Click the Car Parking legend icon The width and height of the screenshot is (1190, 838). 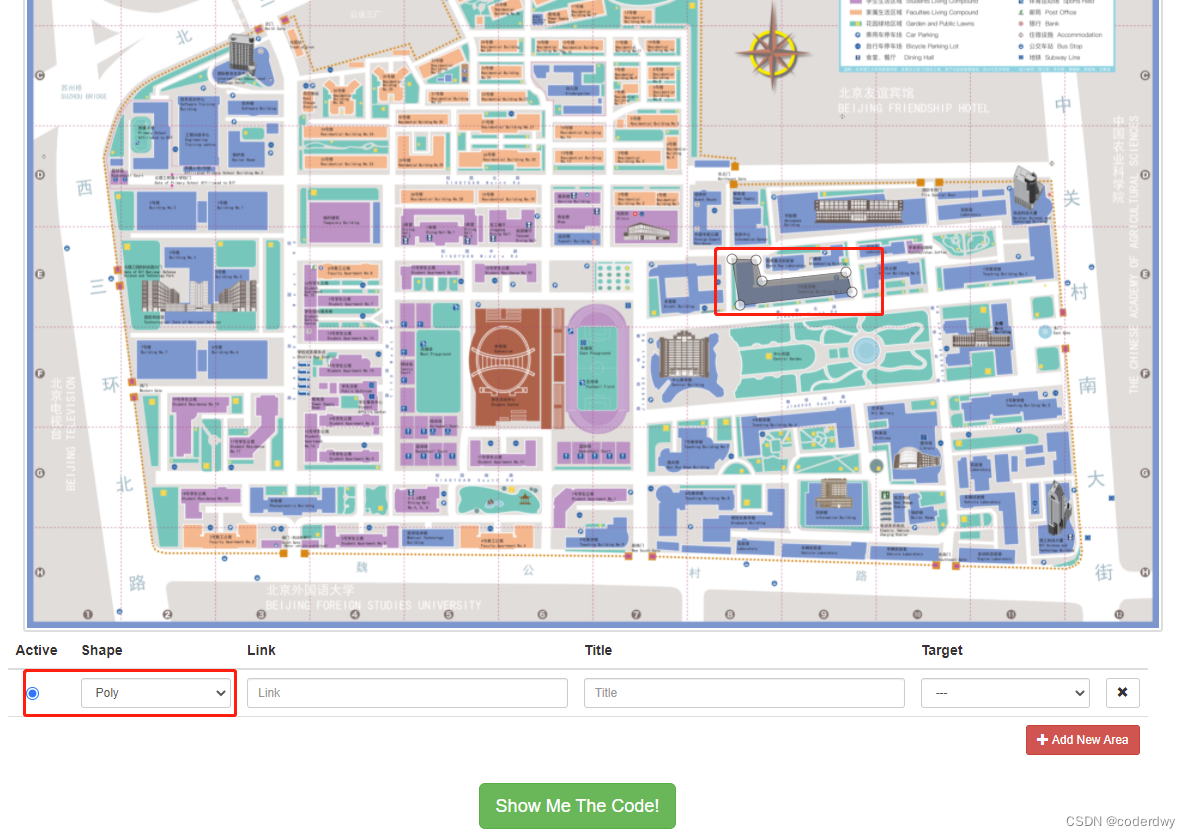(x=858, y=35)
